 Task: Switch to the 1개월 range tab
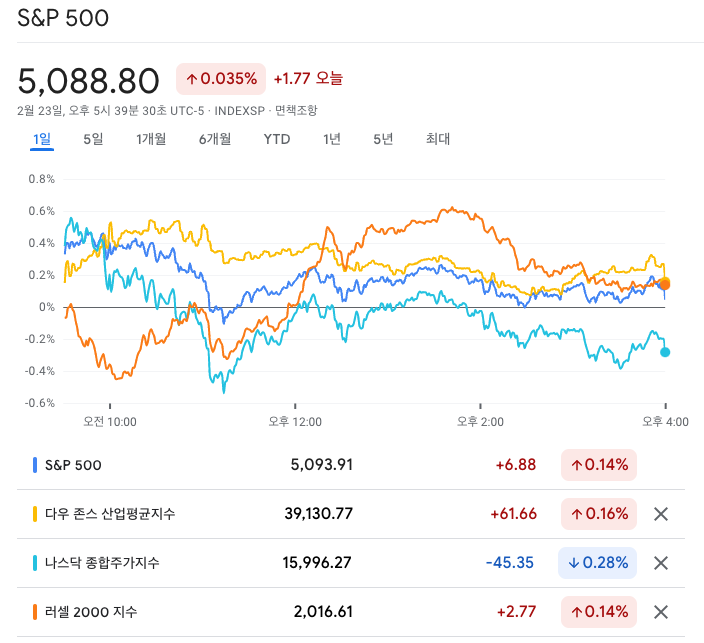point(151,139)
